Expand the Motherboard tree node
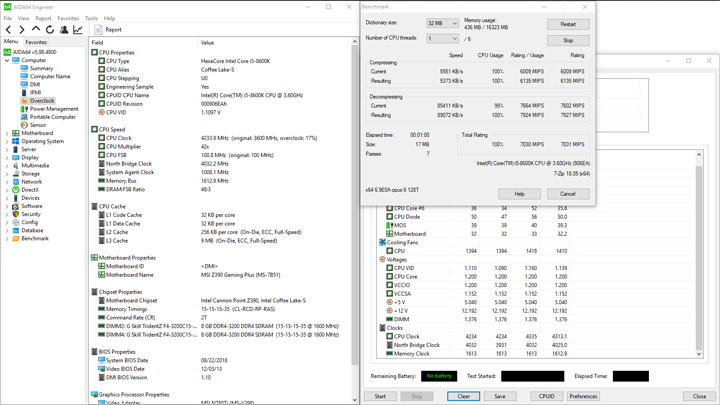 (x=7, y=133)
